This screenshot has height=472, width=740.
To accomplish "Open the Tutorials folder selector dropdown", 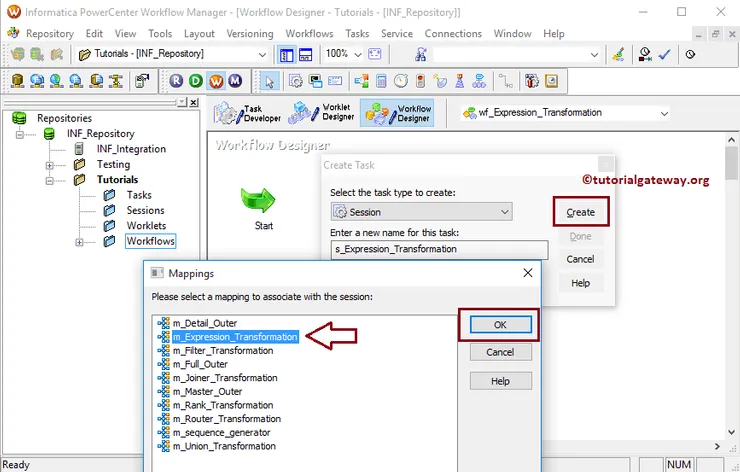I will (x=262, y=55).
